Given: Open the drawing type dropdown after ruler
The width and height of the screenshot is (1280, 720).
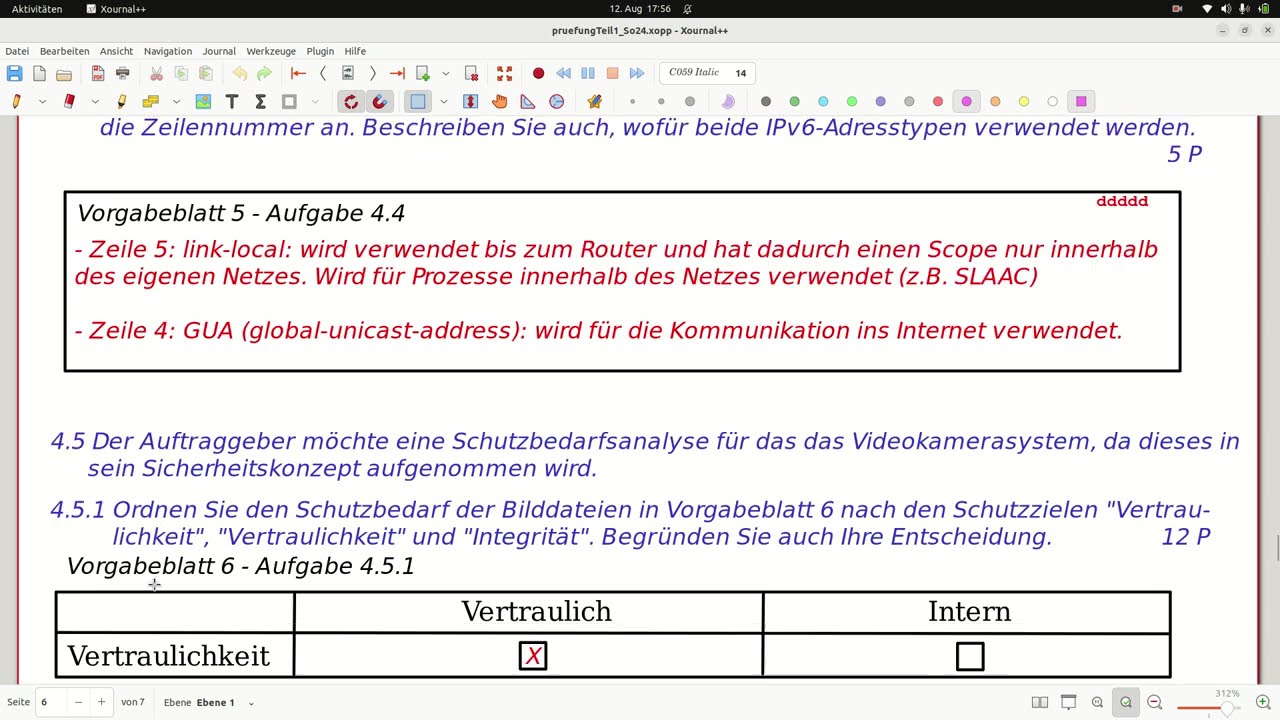Looking at the screenshot, I should [x=315, y=101].
